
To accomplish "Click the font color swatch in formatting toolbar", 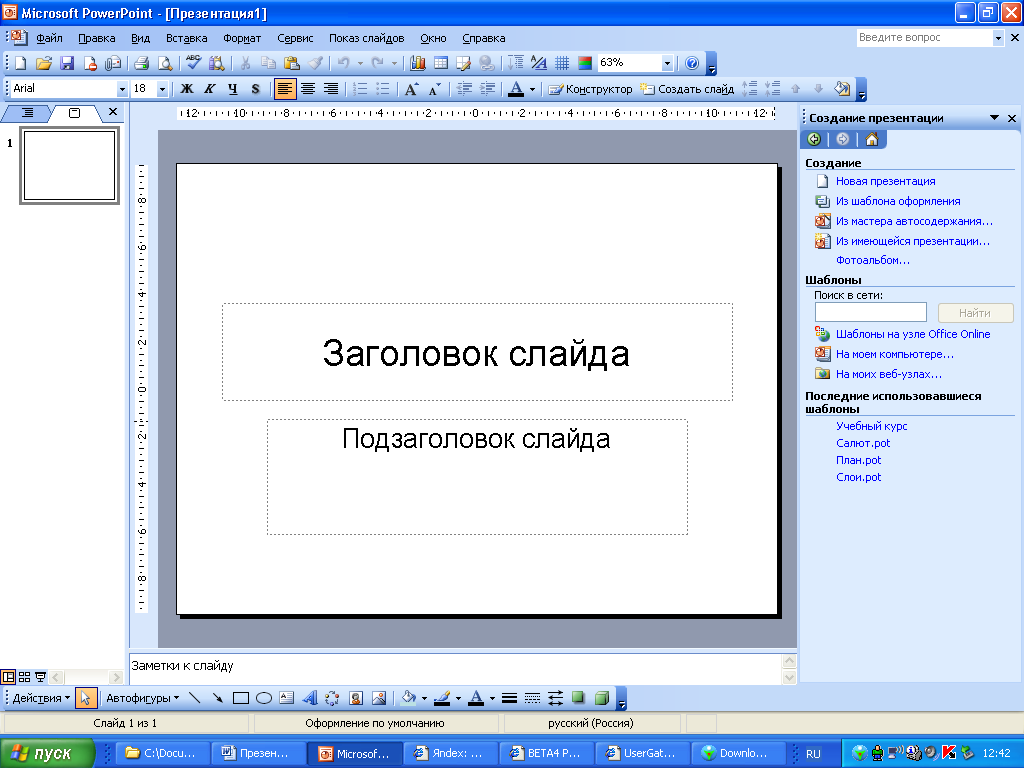I will (516, 89).
